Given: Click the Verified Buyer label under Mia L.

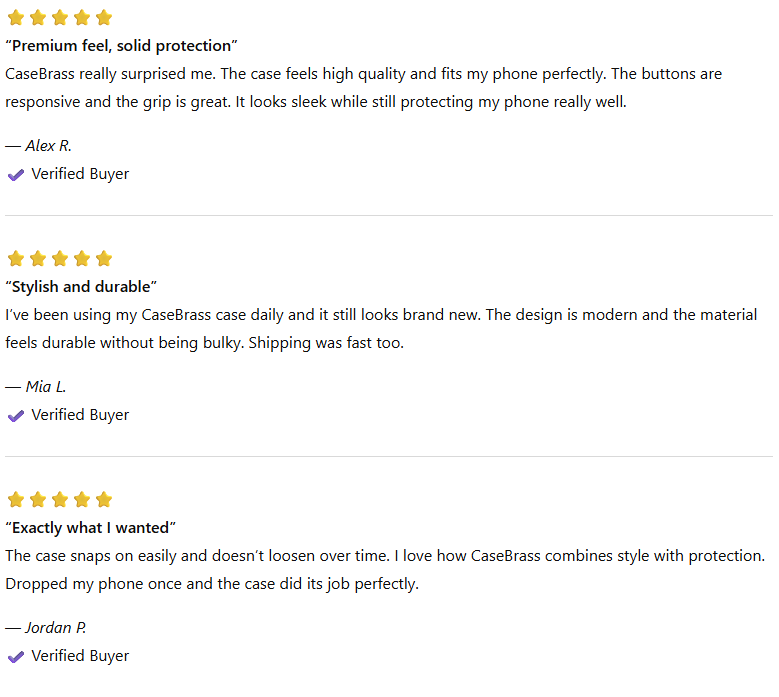Looking at the screenshot, I should [80, 415].
